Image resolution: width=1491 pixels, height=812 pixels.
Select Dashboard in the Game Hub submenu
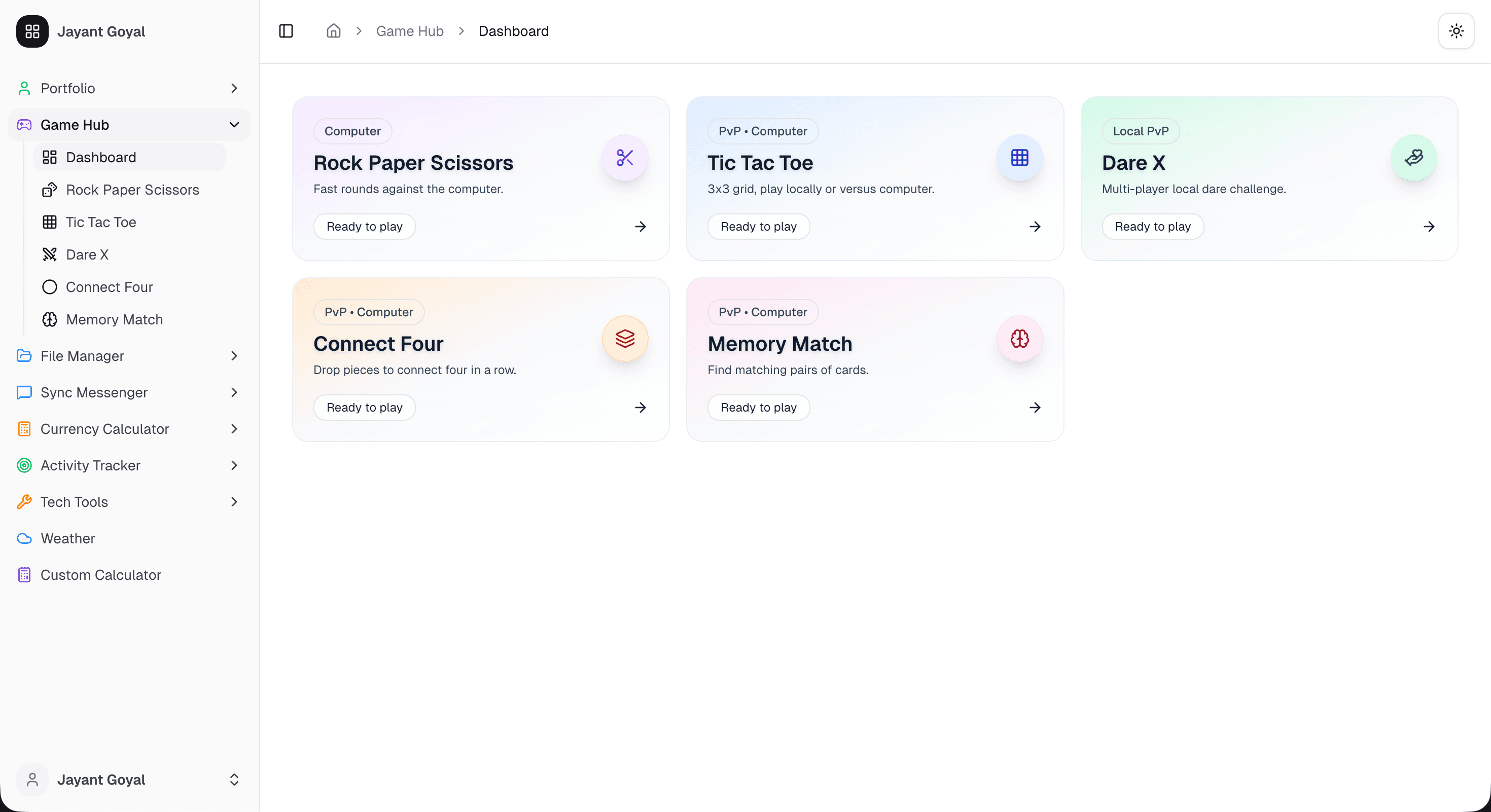click(x=130, y=157)
